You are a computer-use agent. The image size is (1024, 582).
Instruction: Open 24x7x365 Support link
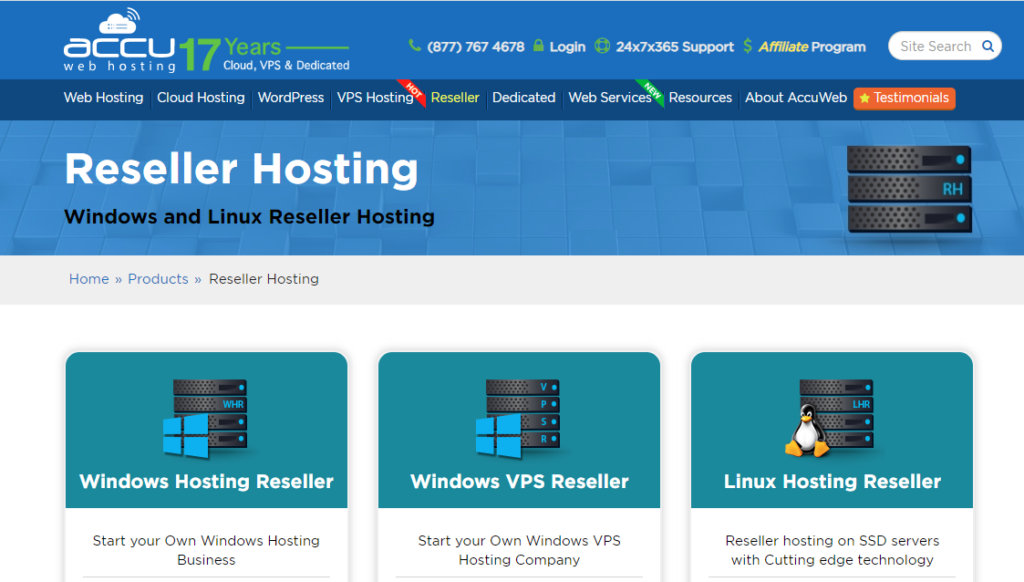[675, 46]
